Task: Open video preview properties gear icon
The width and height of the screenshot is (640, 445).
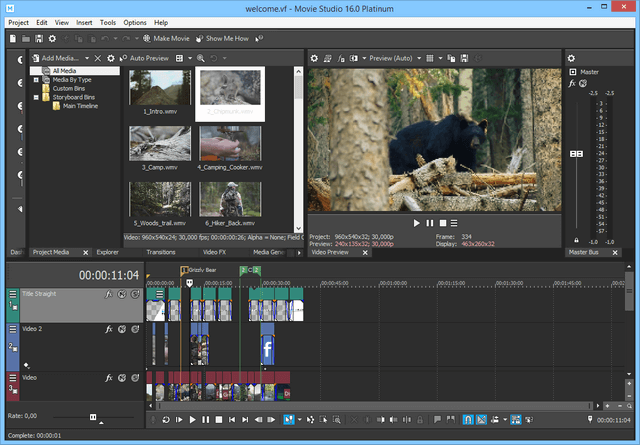Action: click(314, 58)
